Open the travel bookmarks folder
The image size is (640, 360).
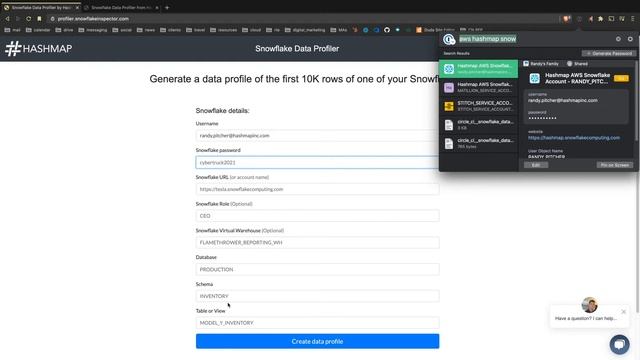(196, 30)
